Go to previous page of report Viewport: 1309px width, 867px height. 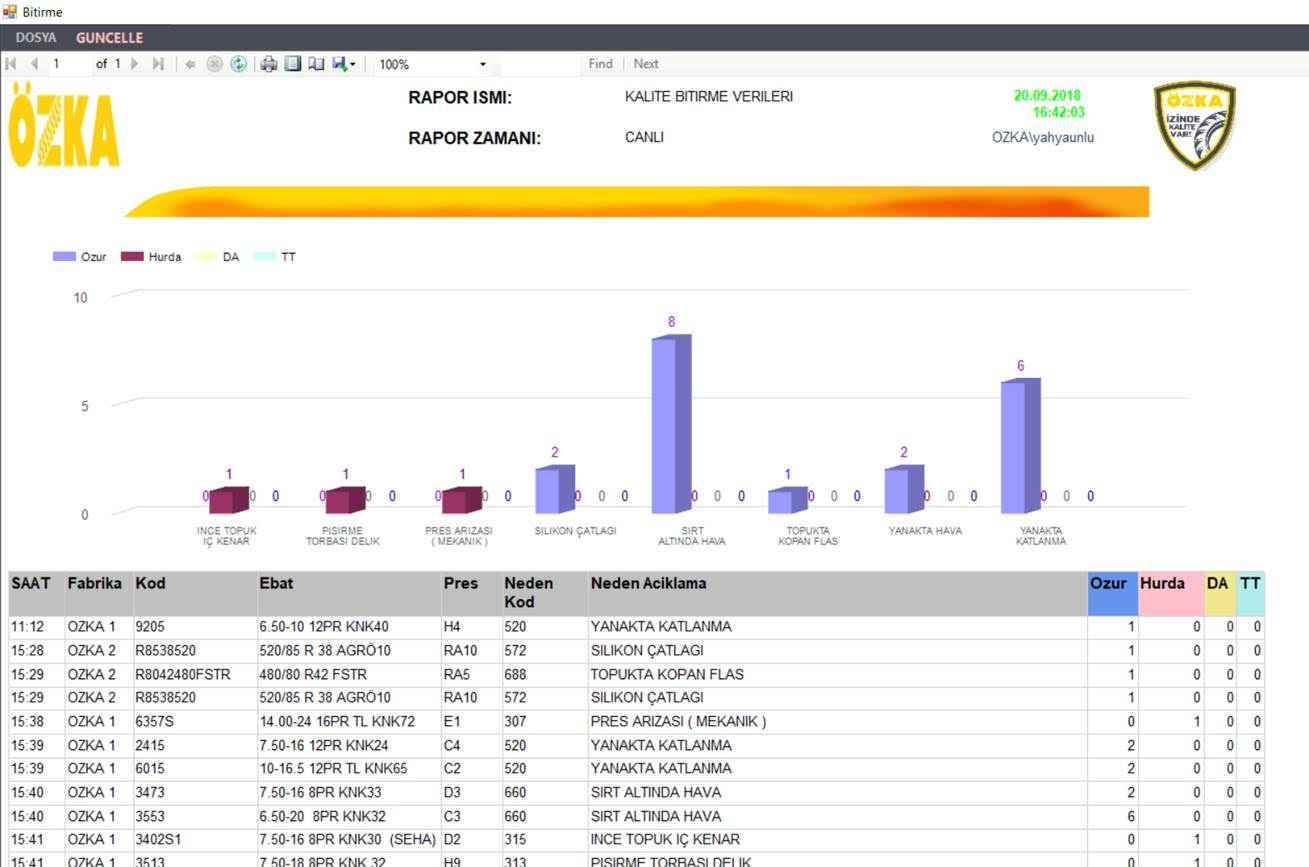click(x=34, y=64)
